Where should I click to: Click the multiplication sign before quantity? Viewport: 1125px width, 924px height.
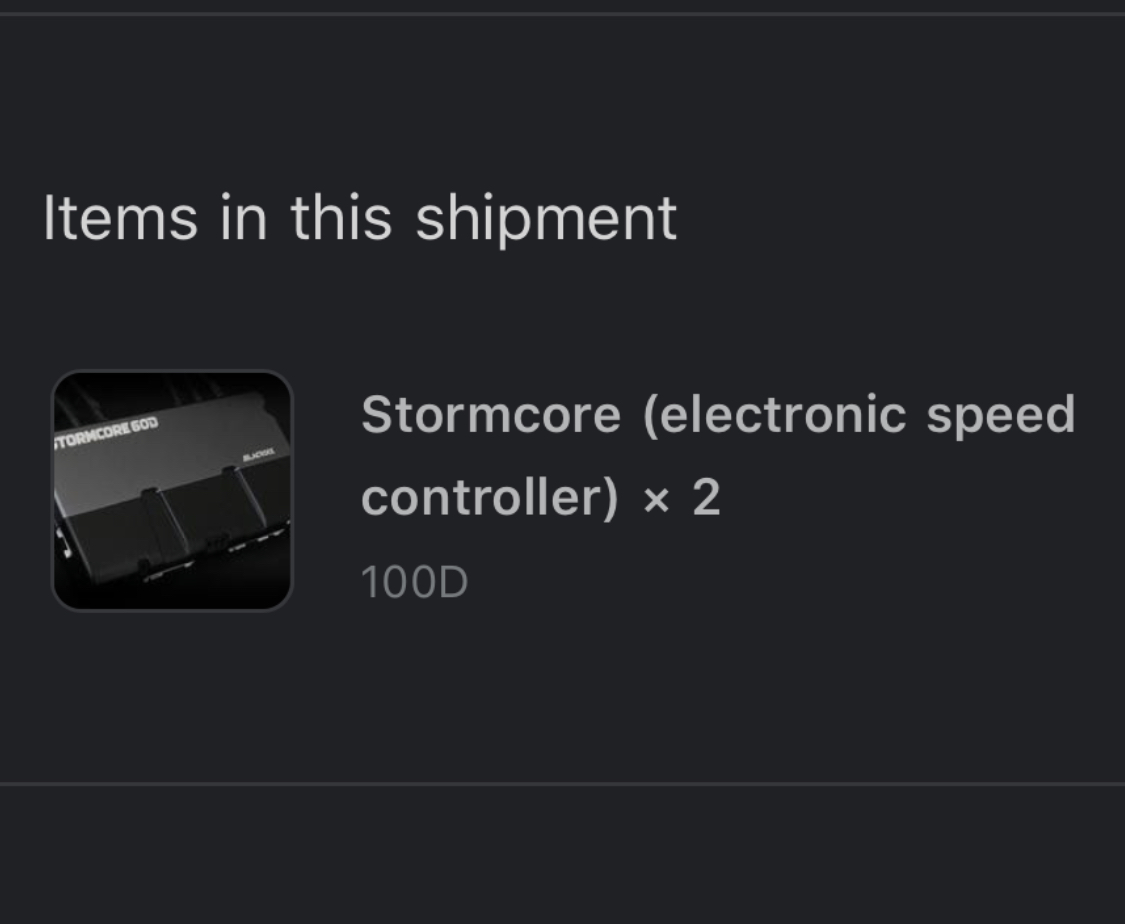tap(656, 501)
